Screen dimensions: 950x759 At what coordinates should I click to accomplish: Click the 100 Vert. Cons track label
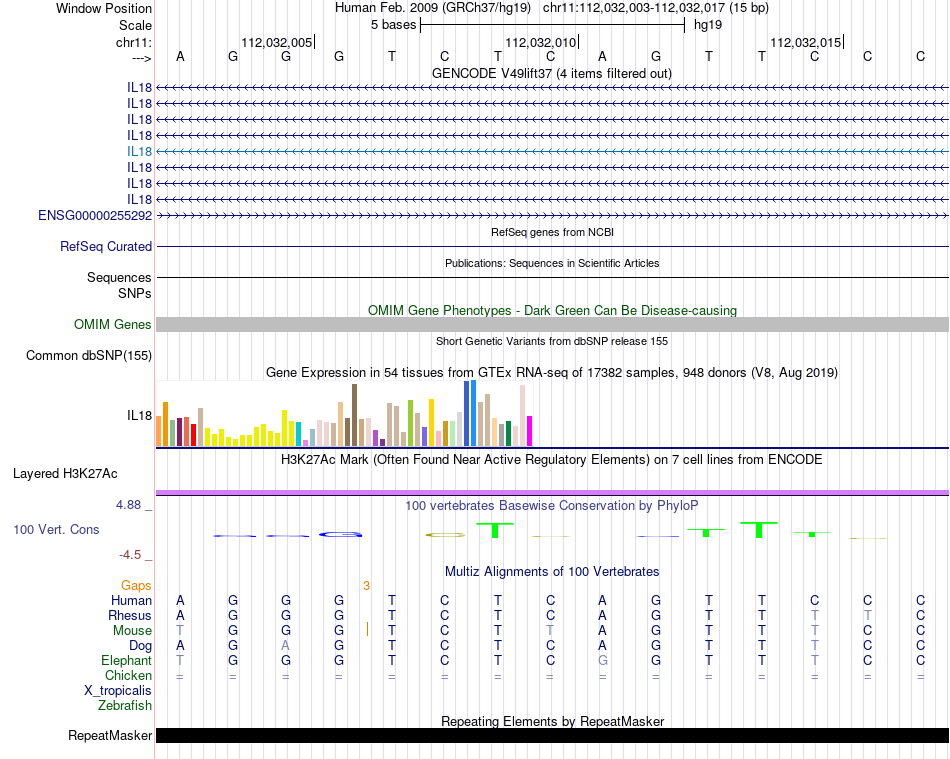56,529
